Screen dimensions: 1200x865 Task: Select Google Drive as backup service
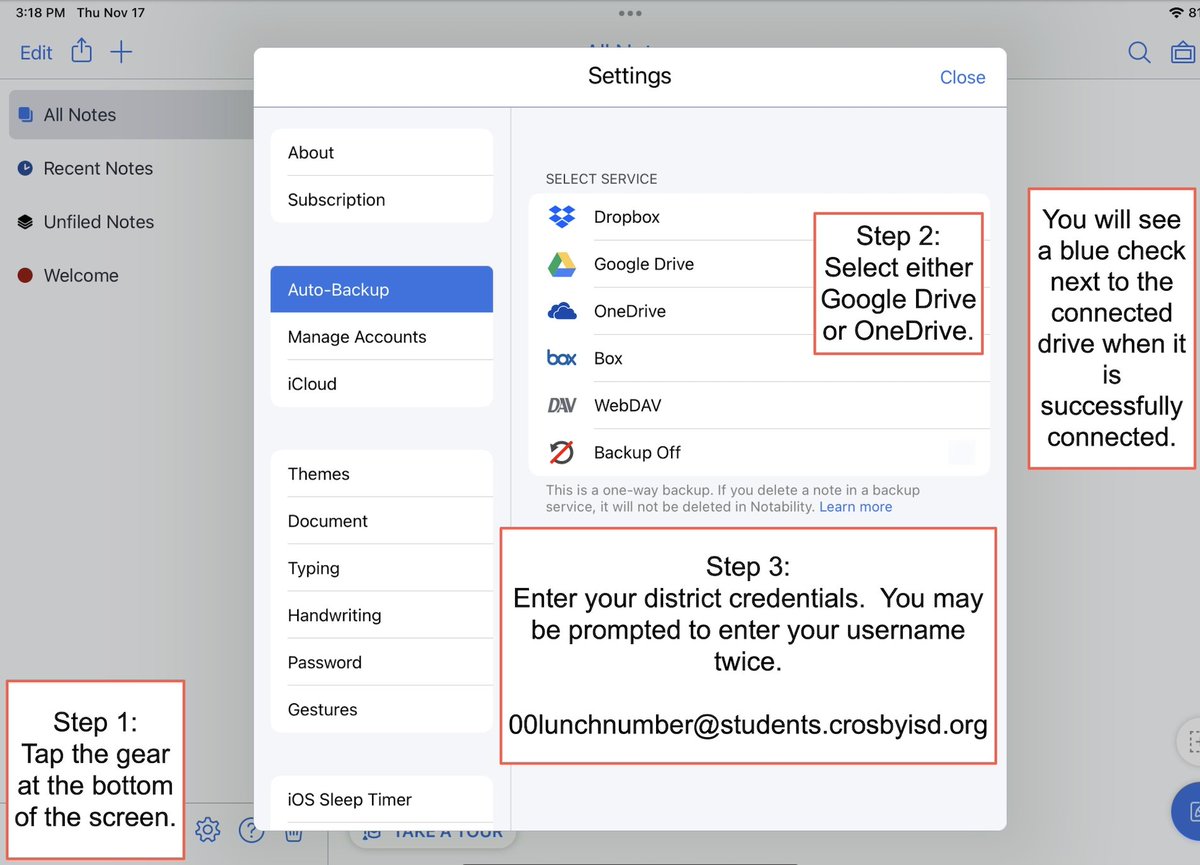click(760, 264)
